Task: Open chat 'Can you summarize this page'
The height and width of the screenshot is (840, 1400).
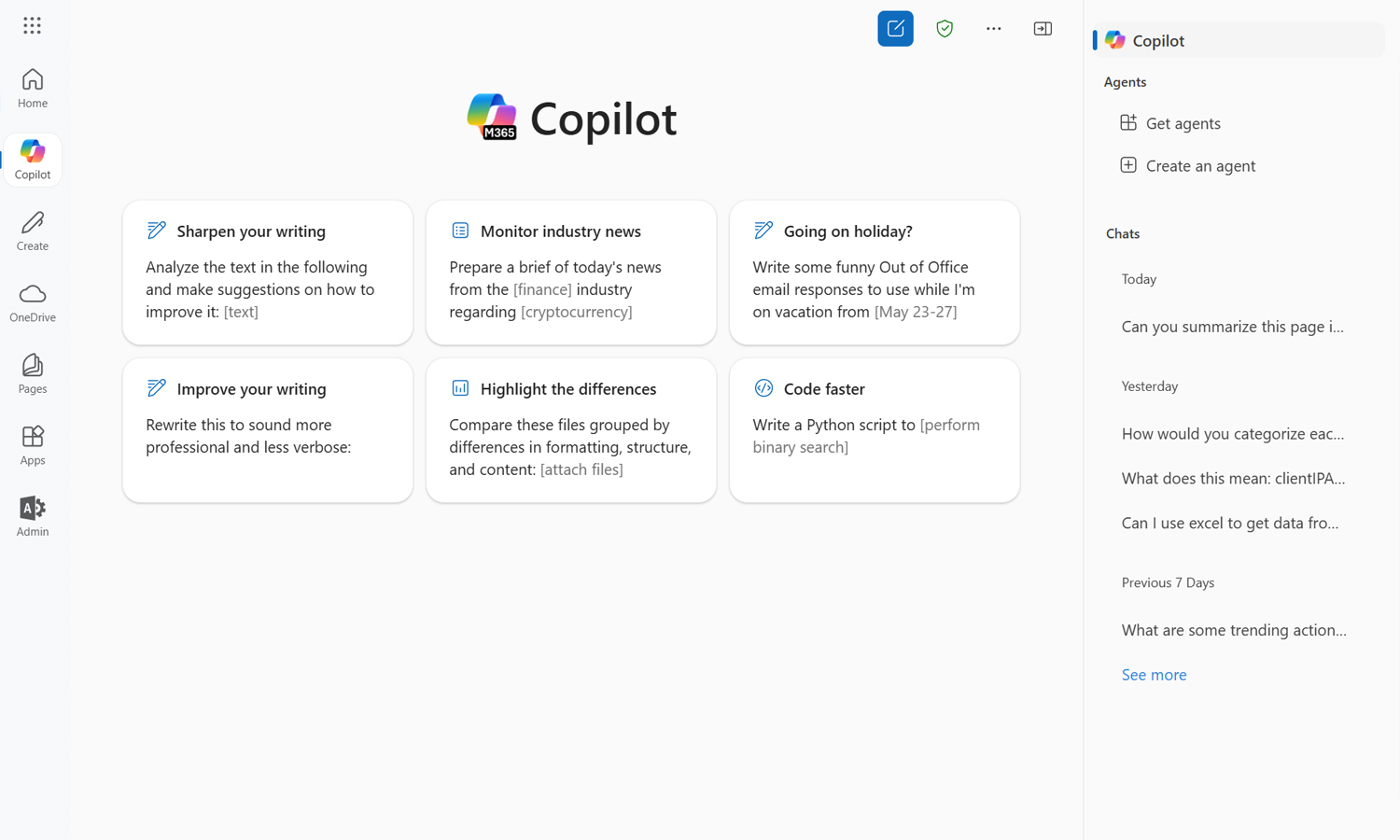Action: (x=1232, y=327)
